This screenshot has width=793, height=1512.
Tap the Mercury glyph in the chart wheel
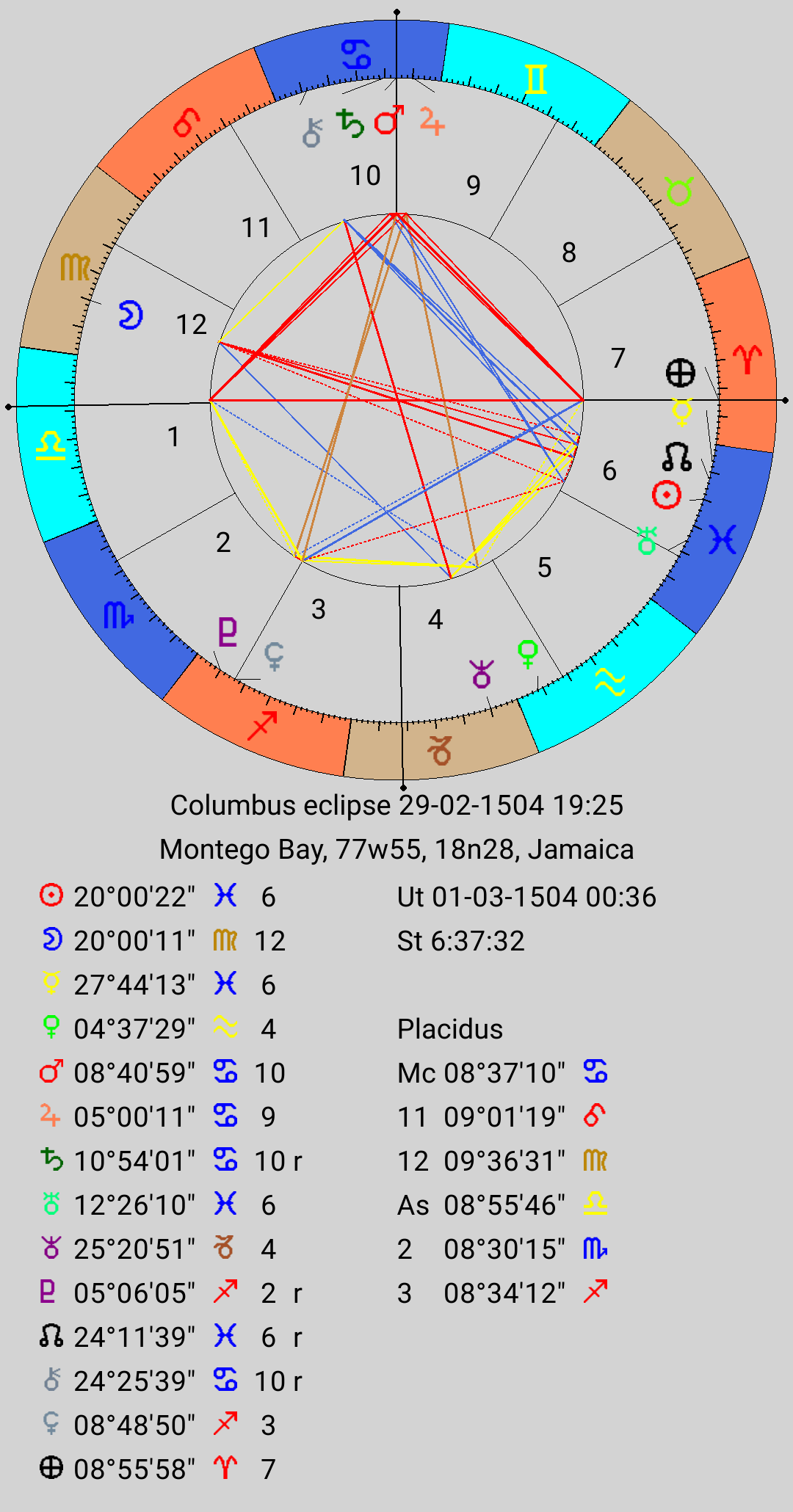tap(682, 412)
